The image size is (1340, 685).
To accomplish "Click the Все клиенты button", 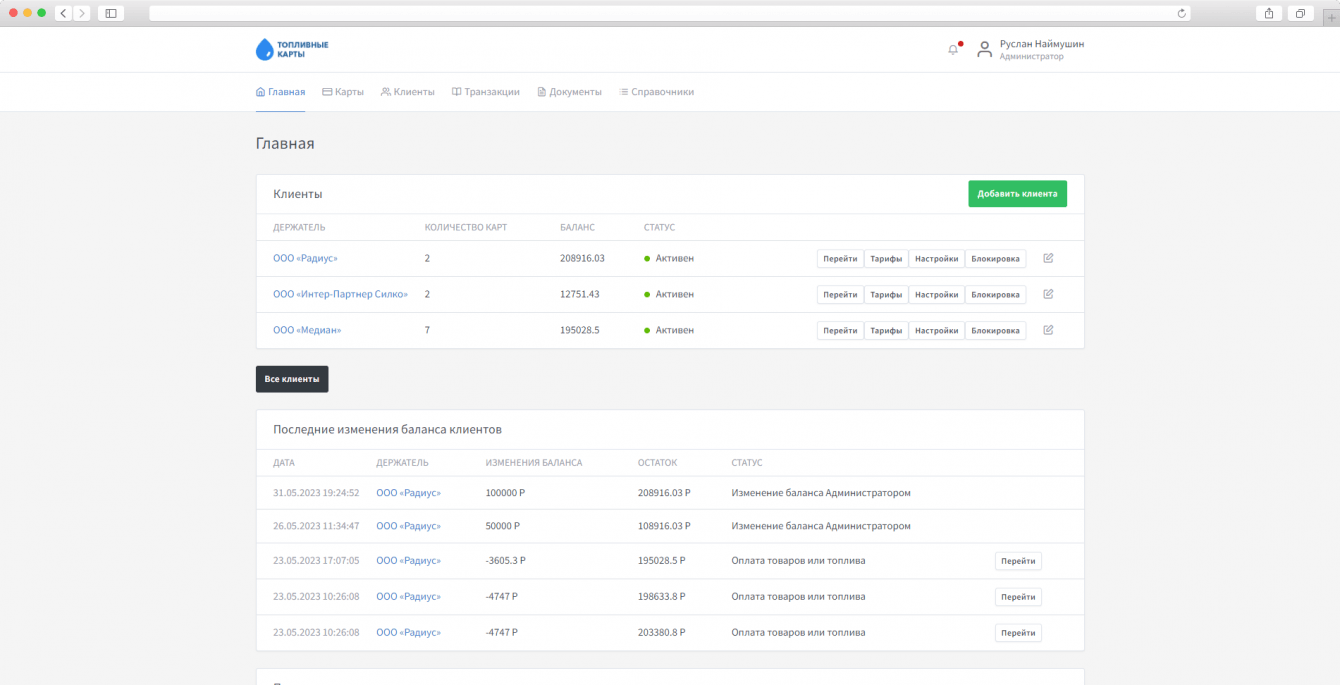I will [x=292, y=379].
